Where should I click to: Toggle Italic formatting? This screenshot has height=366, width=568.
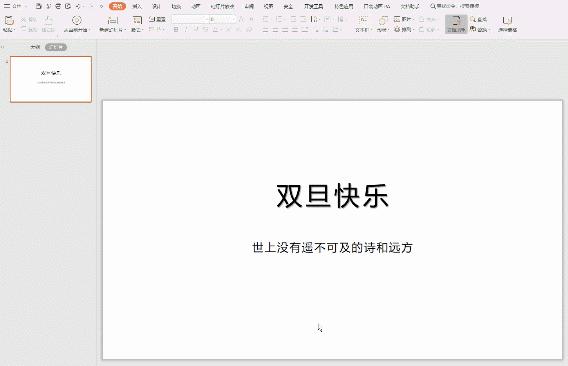coord(186,29)
